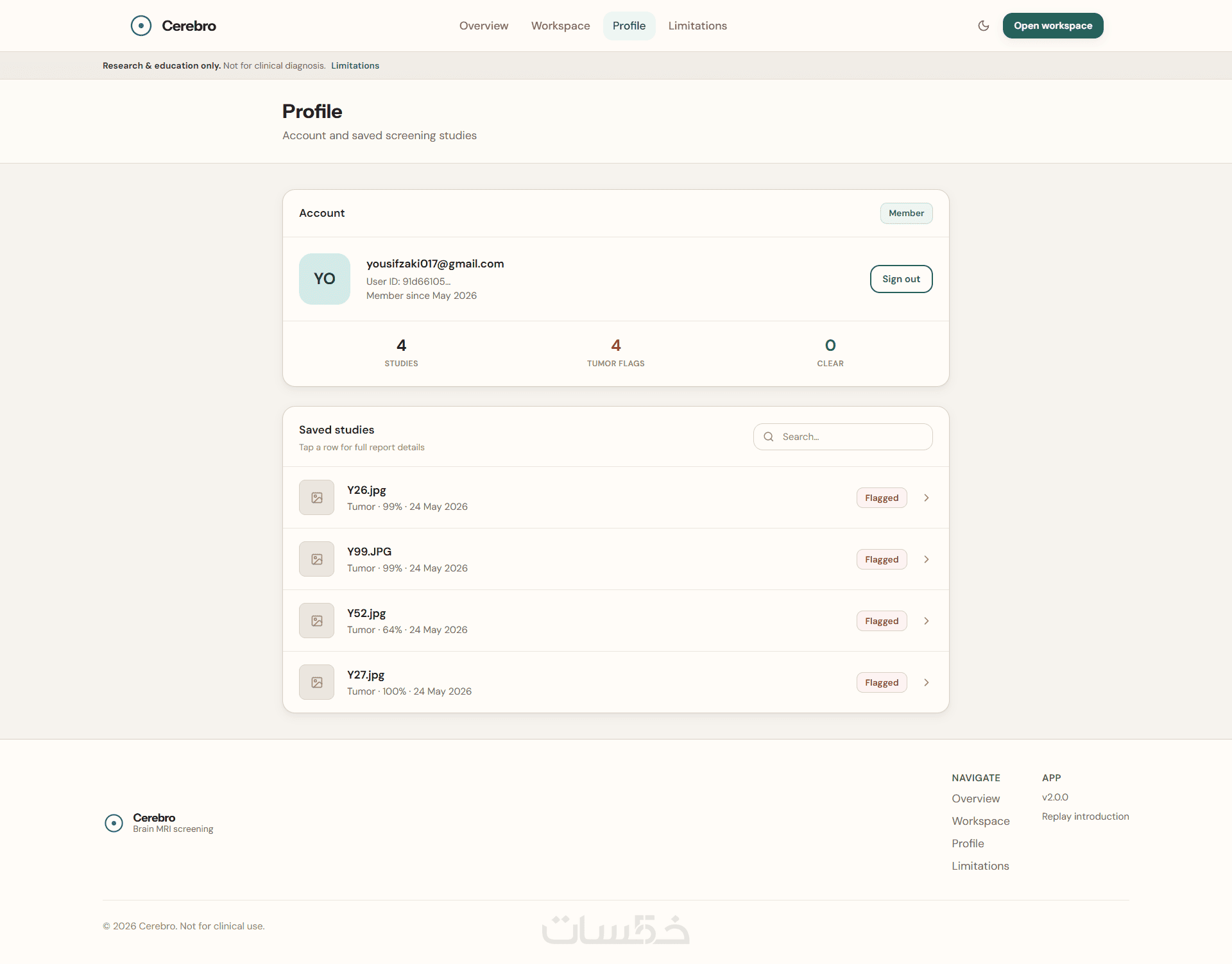Expand the Y99.JPG row chevron
This screenshot has height=964, width=1232.
pyautogui.click(x=926, y=559)
